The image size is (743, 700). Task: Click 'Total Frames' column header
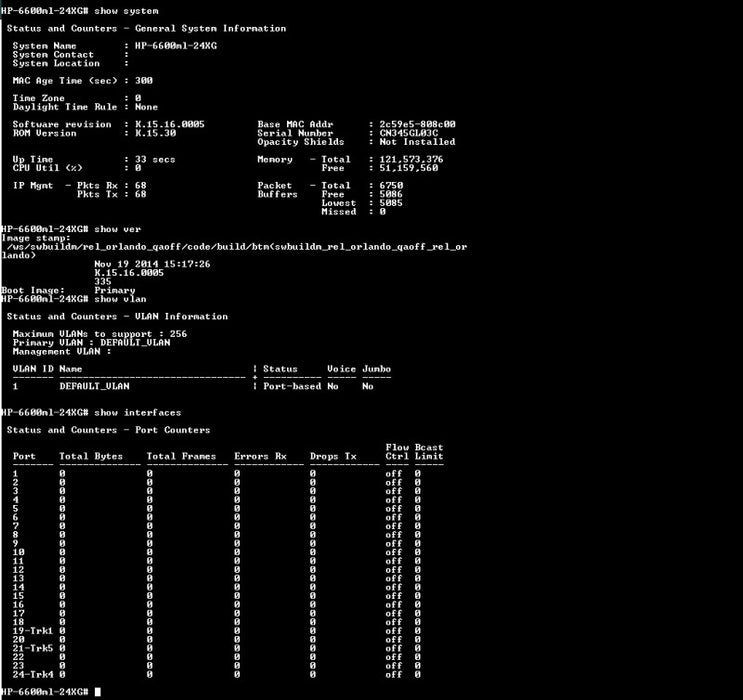[181, 456]
